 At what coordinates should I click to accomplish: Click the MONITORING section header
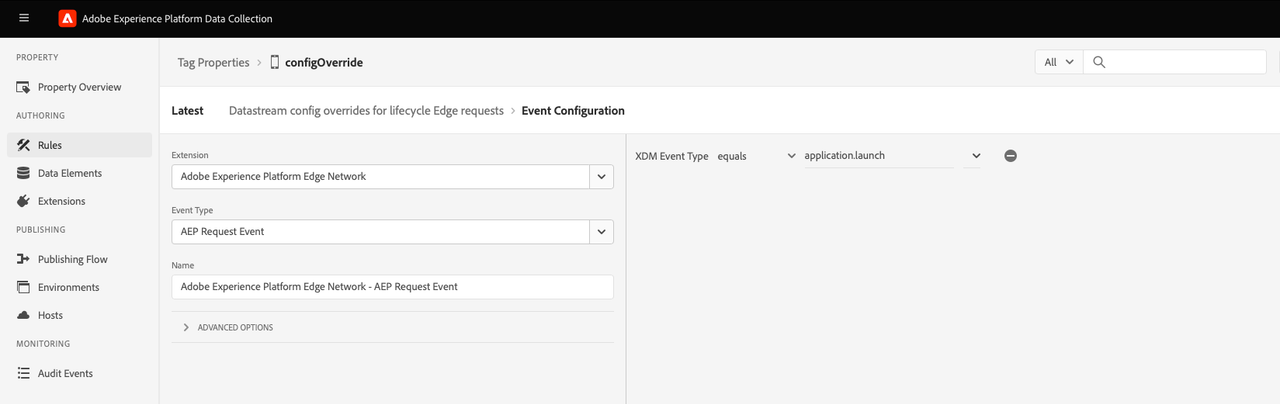(43, 343)
